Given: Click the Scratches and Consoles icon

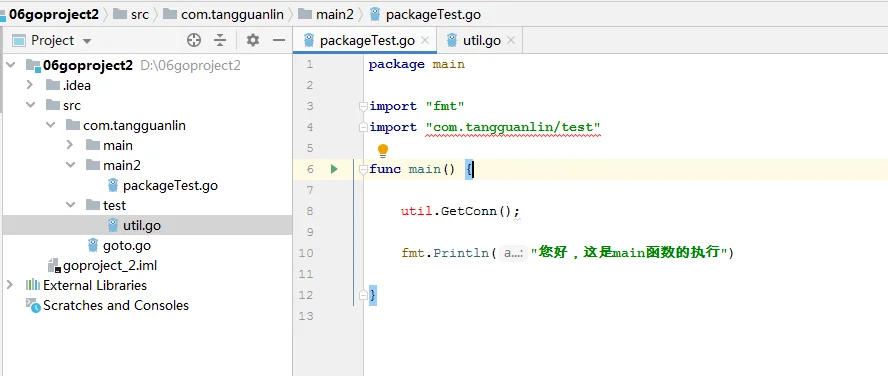Looking at the screenshot, I should (33, 305).
